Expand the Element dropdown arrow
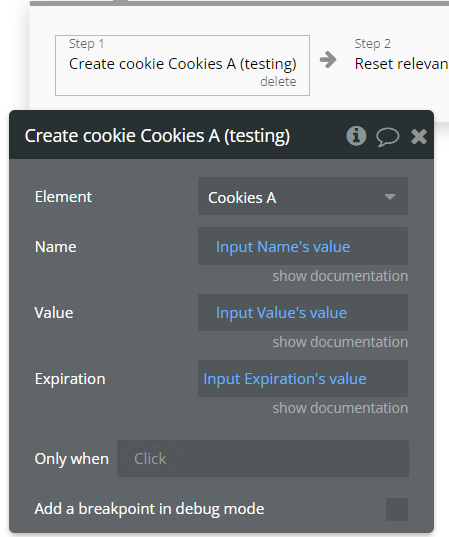 (390, 197)
